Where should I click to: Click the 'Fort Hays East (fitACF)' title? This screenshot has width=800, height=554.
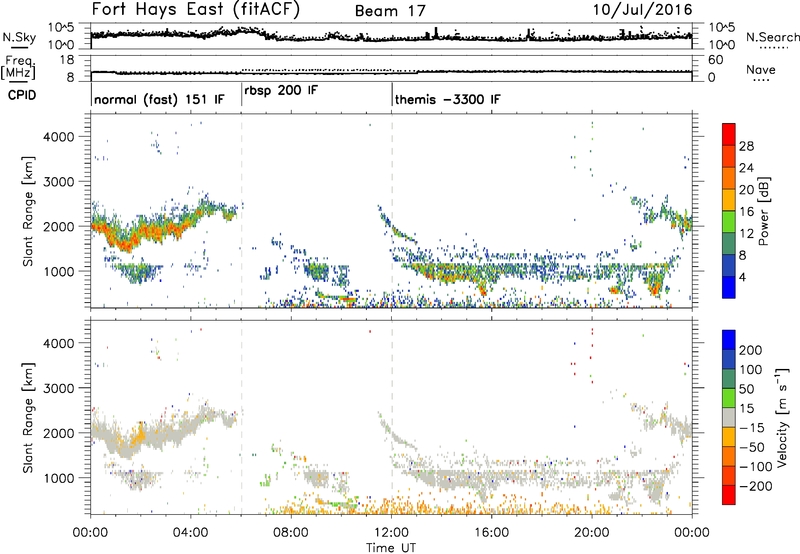pyautogui.click(x=195, y=10)
